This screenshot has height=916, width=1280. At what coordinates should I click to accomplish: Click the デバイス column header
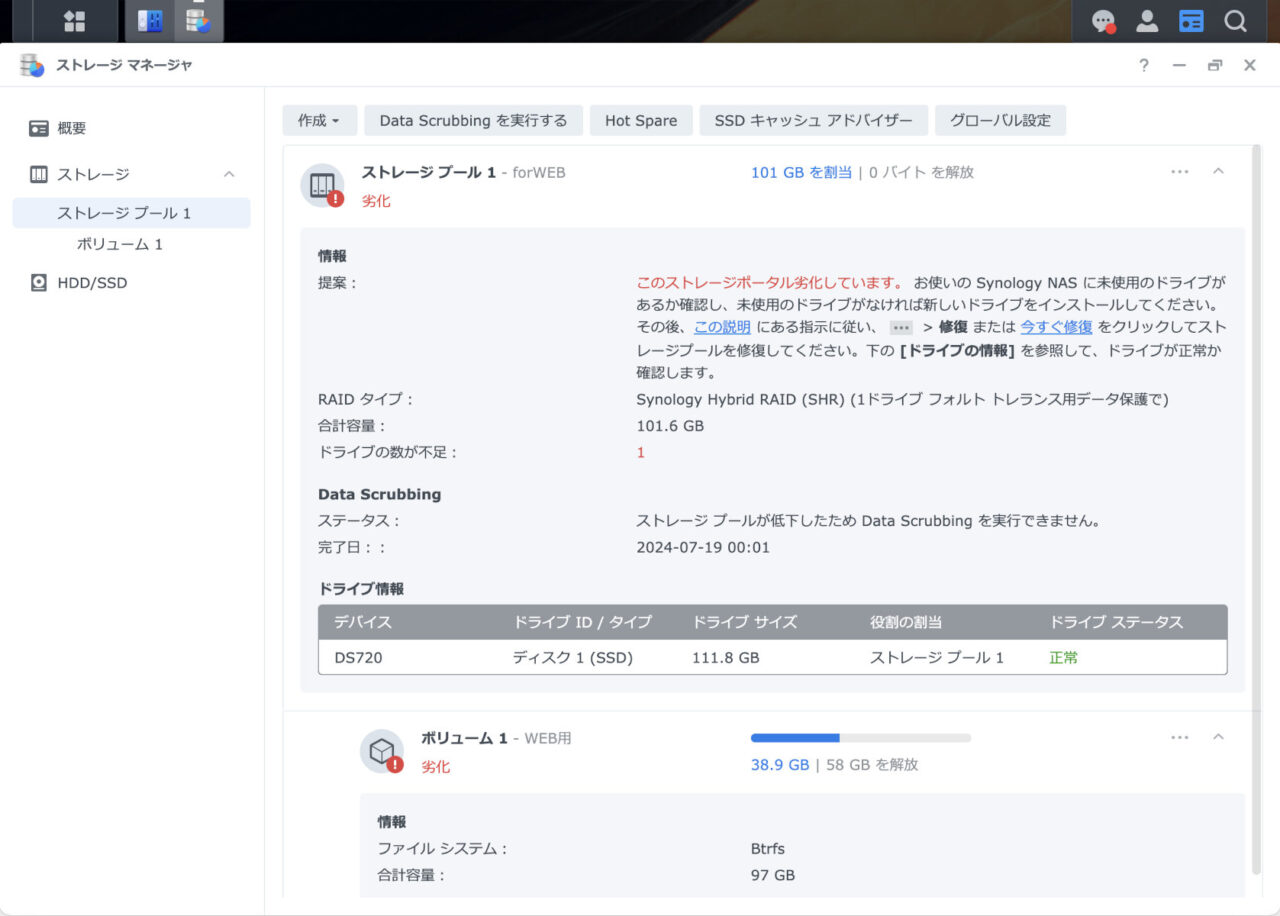click(x=363, y=622)
